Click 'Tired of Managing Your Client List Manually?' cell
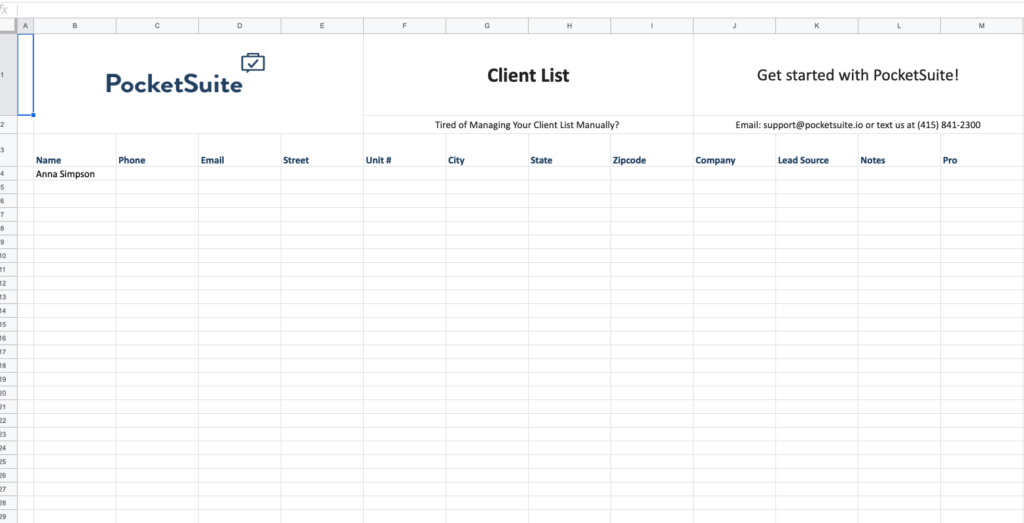The image size is (1024, 523). coord(528,125)
